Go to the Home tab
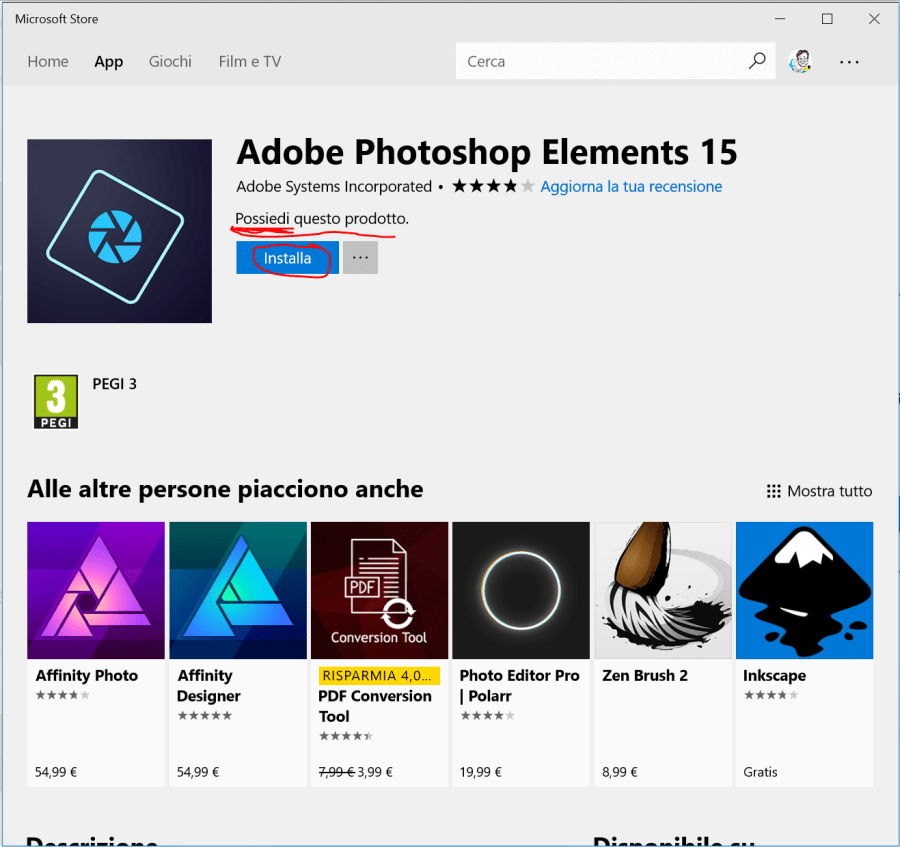Viewport: 900px width, 847px height. point(48,62)
